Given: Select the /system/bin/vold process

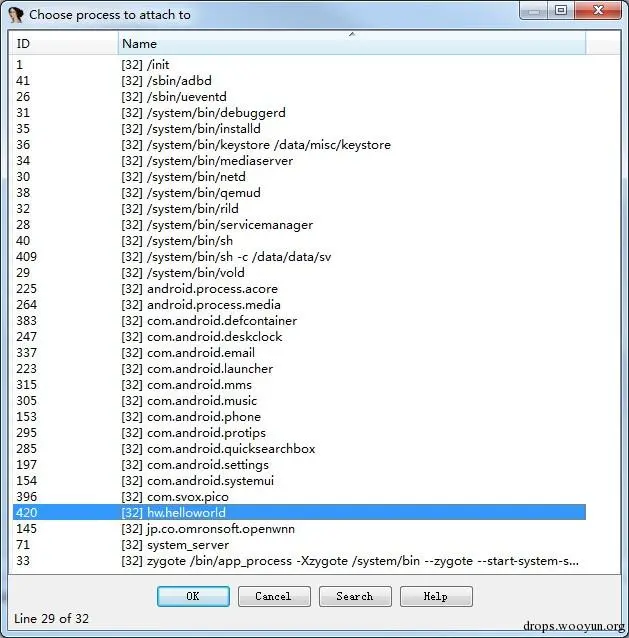Looking at the screenshot, I should pyautogui.click(x=299, y=273).
